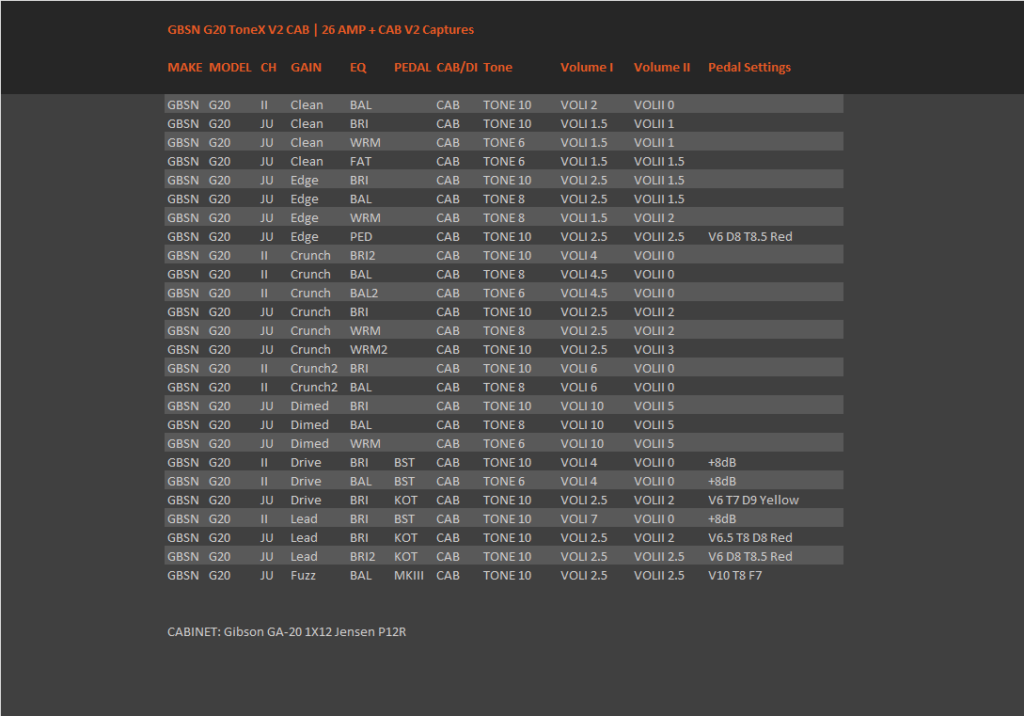The height and width of the screenshot is (716, 1024).
Task: Click the 'CABINET: Gibson GA-20 1X12 Jensen P12R' note
Action: pos(287,632)
